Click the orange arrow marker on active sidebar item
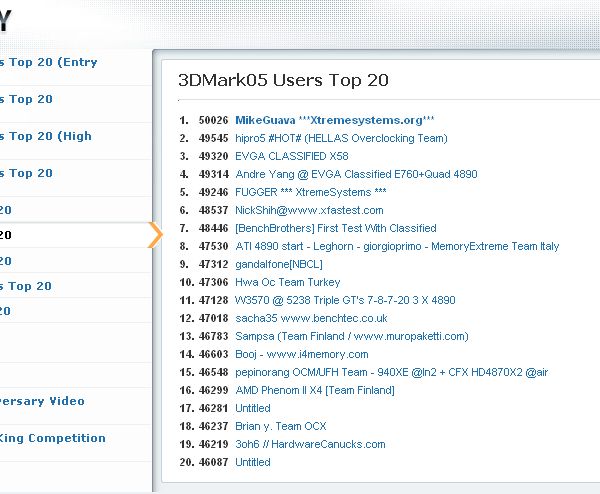The image size is (600, 494). click(x=155, y=235)
